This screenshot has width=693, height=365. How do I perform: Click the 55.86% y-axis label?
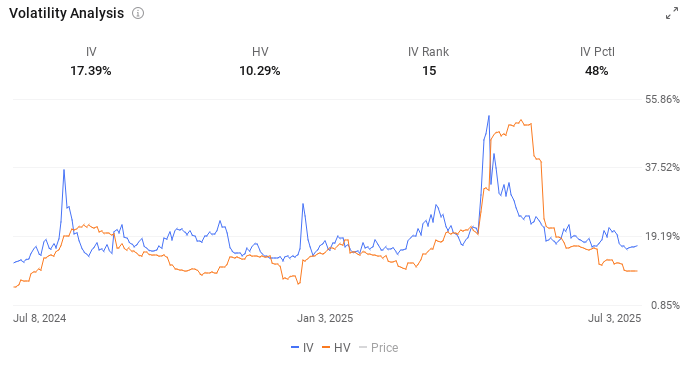click(663, 99)
